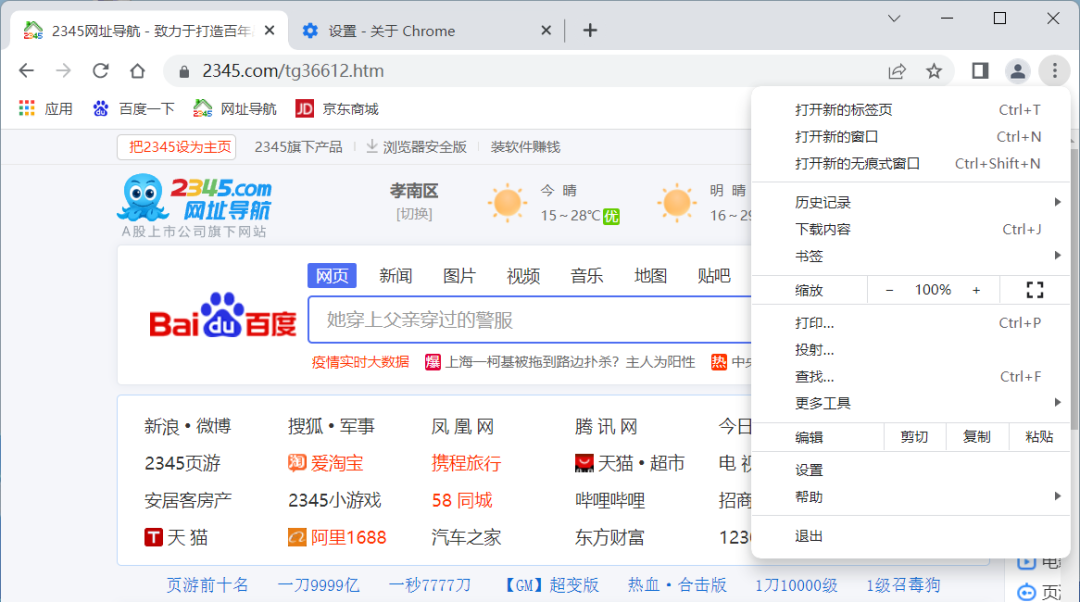The height and width of the screenshot is (602, 1080).
Task: Open the side panel icon
Action: [980, 71]
